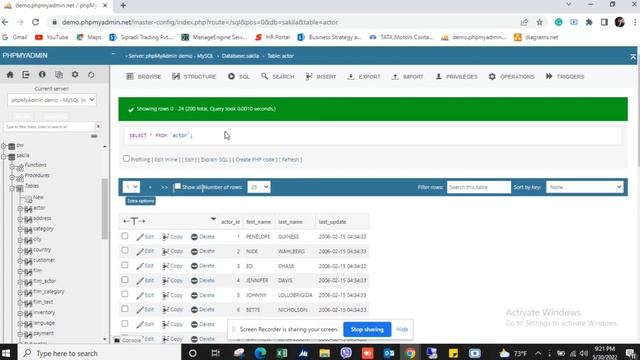Open Outlook from the taskbar

[389, 353]
